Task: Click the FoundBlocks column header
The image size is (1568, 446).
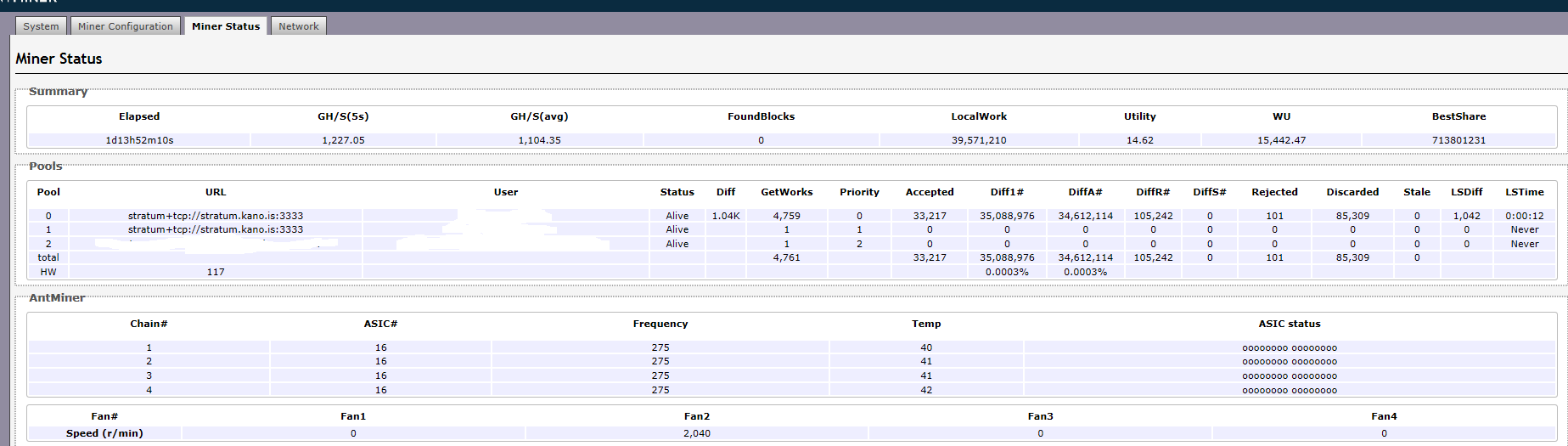Action: pyautogui.click(x=761, y=116)
